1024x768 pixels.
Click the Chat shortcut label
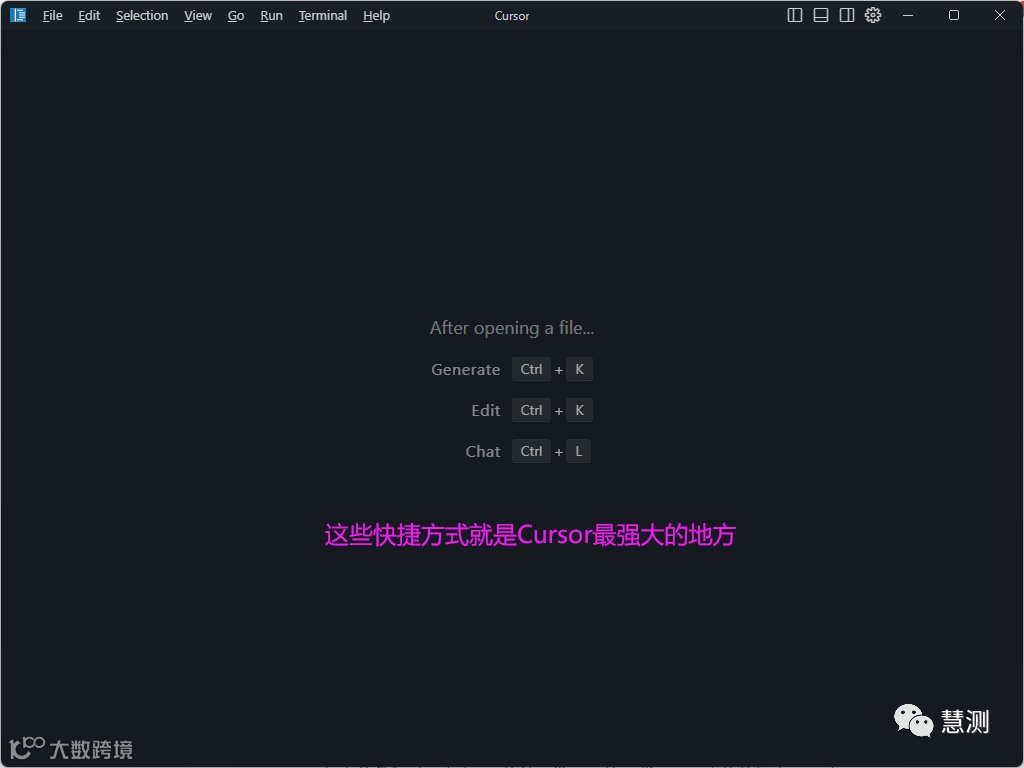pyautogui.click(x=483, y=452)
